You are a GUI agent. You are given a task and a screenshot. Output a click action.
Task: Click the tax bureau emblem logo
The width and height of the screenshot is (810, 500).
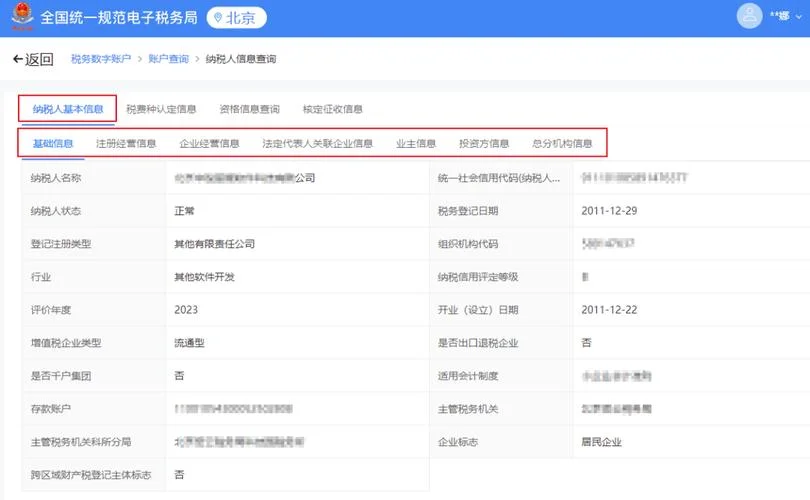point(22,17)
